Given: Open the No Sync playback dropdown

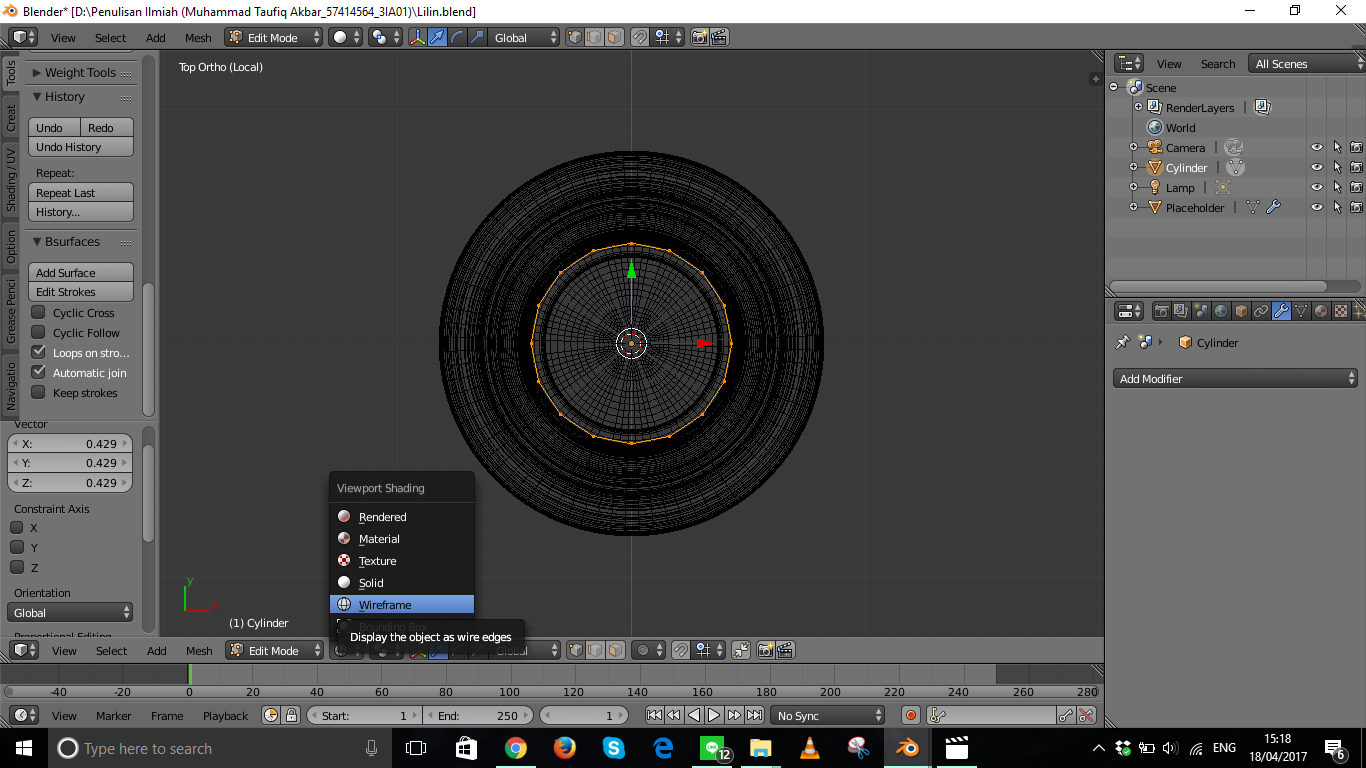Looking at the screenshot, I should pyautogui.click(x=828, y=715).
